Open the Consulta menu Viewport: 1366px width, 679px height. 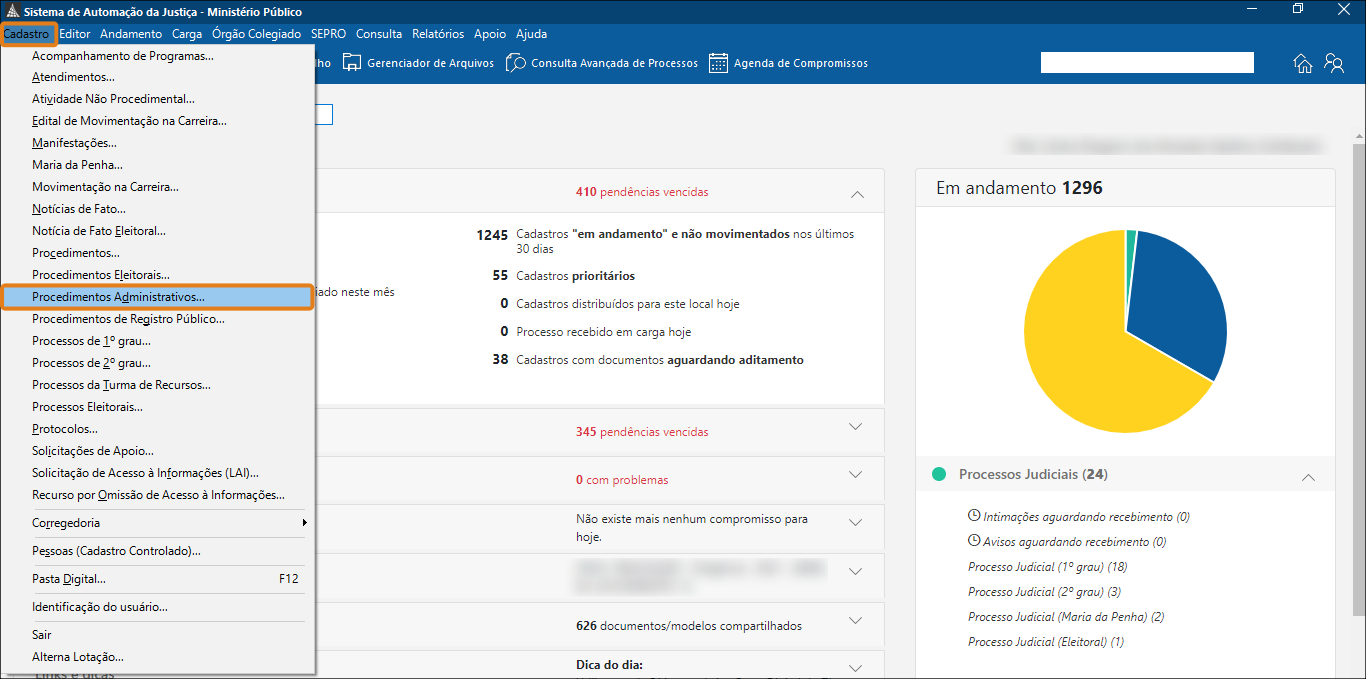[x=379, y=34]
